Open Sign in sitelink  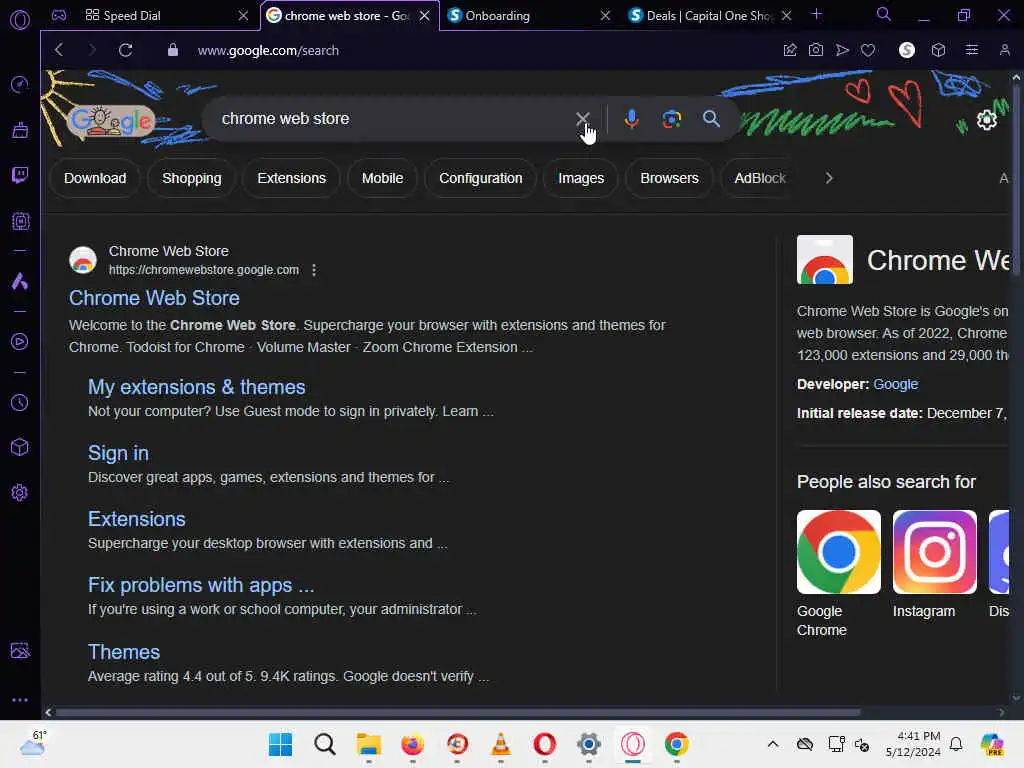[x=118, y=453]
